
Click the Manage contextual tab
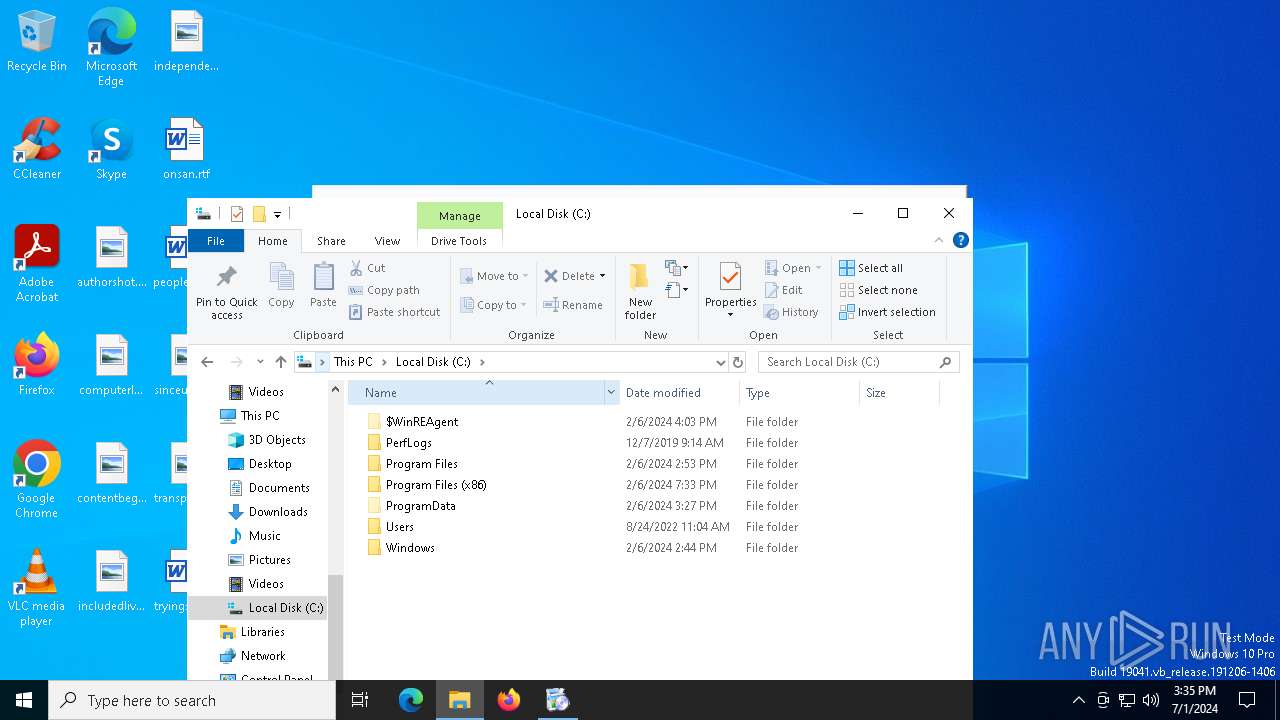pyautogui.click(x=460, y=215)
